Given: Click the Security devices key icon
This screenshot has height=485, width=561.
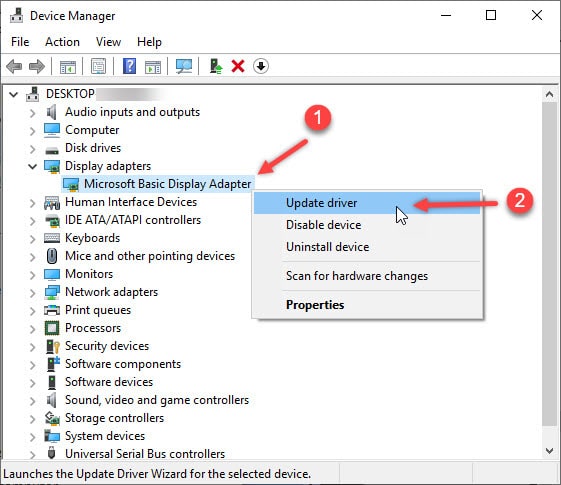Looking at the screenshot, I should click(52, 346).
